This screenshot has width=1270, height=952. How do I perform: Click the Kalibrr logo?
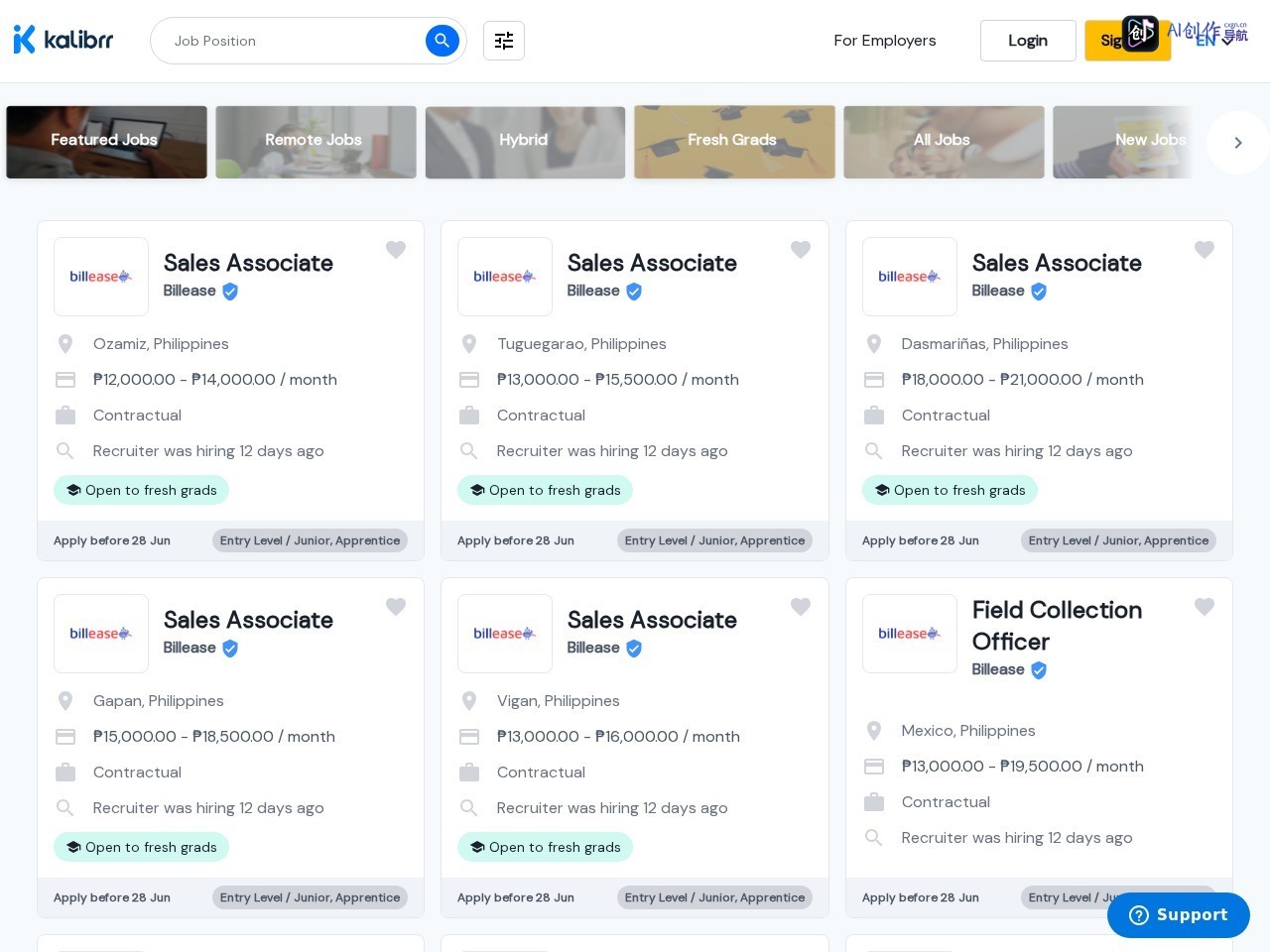63,40
